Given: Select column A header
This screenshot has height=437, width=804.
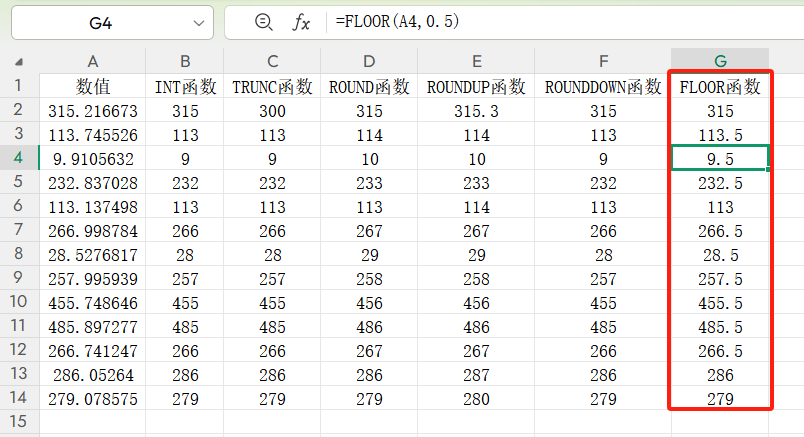Looking at the screenshot, I should pyautogui.click(x=92, y=61).
